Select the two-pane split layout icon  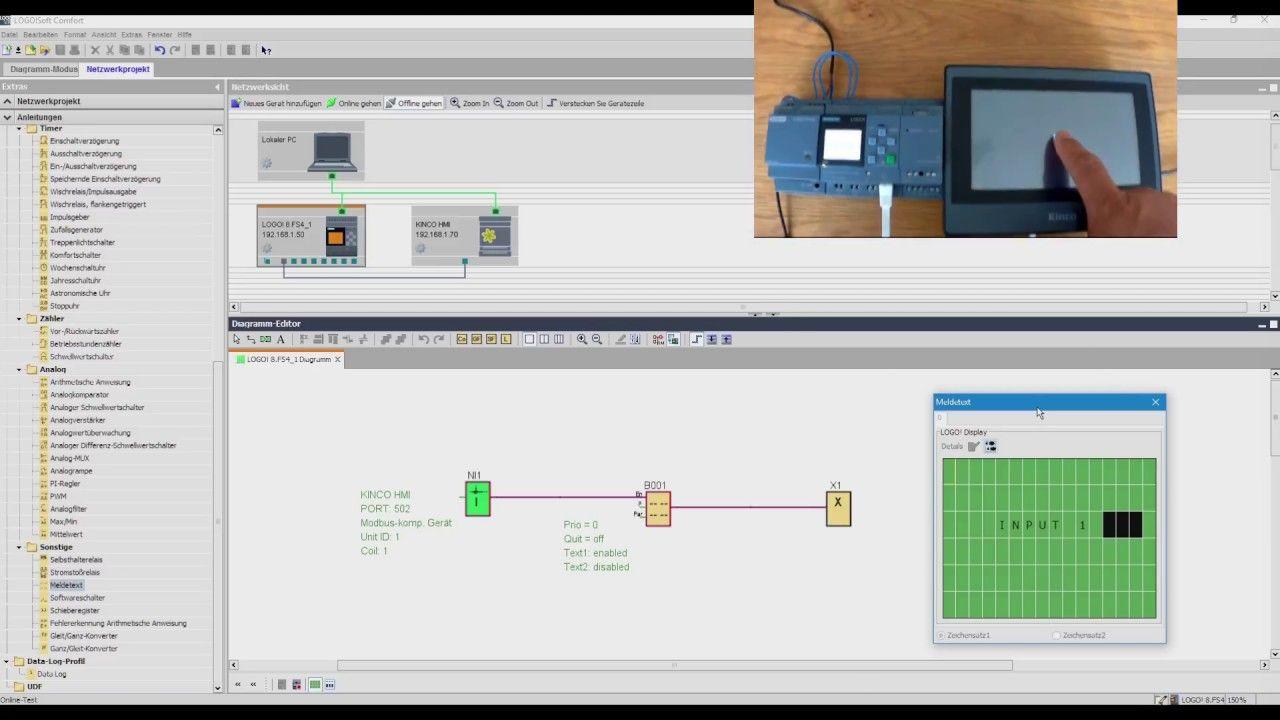click(x=544, y=339)
